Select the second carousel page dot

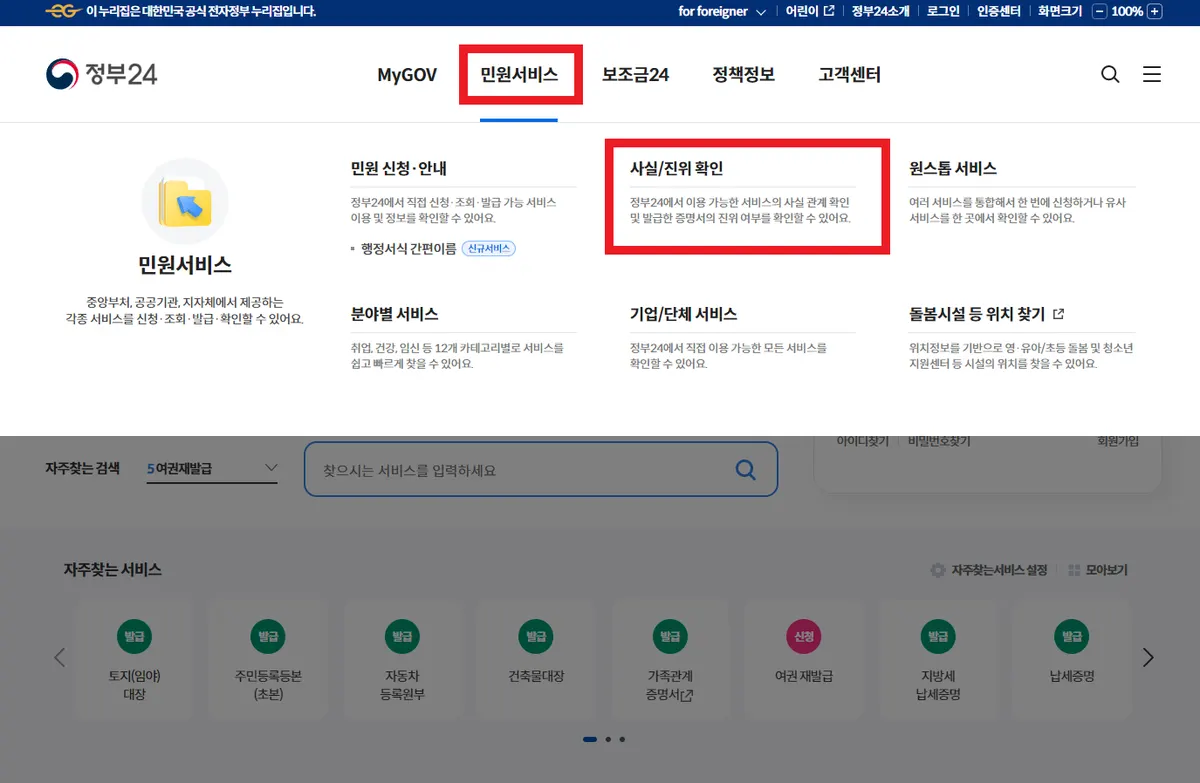tap(608, 740)
